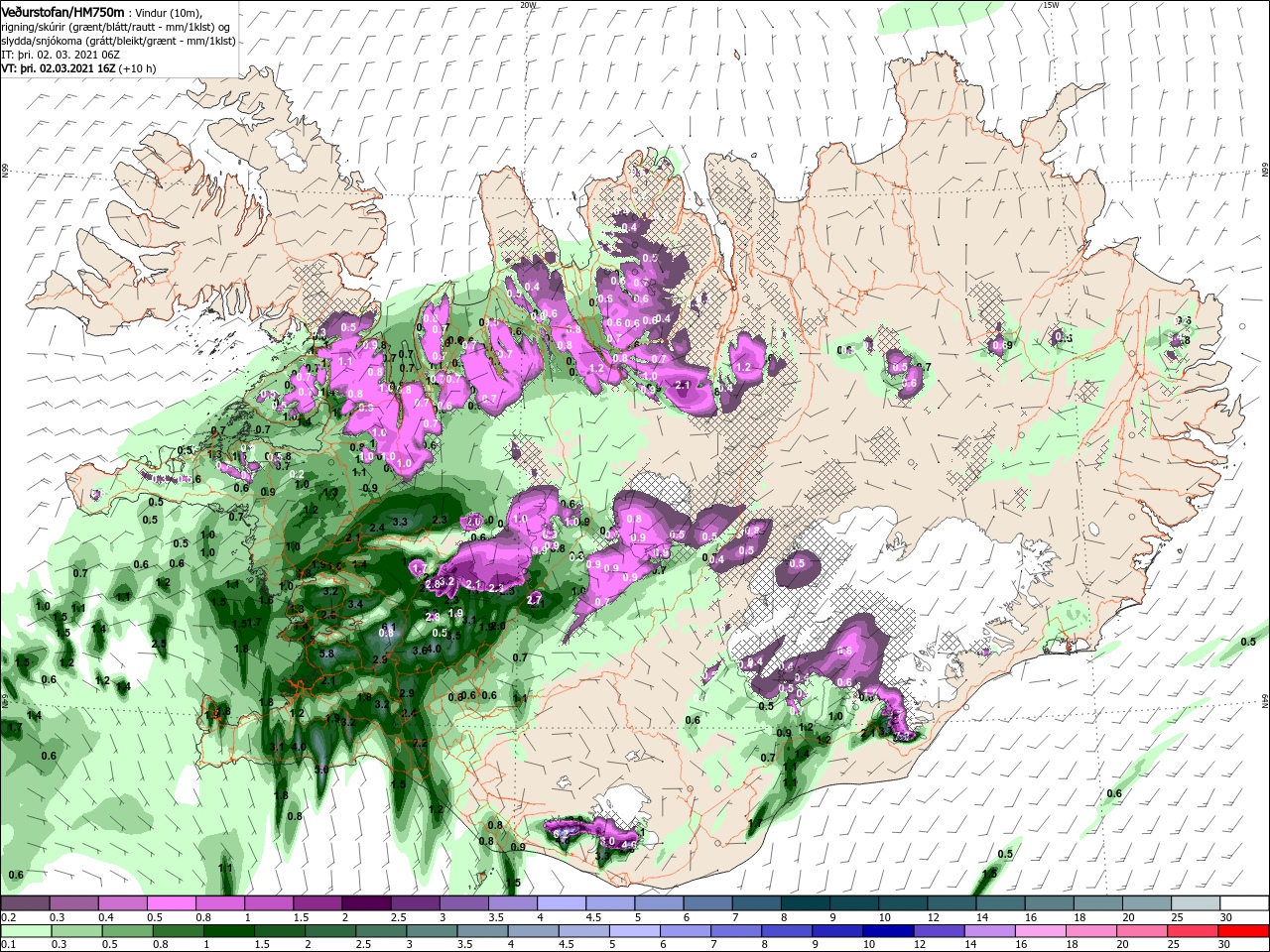Click the '15W' longitude label at the top
Screen dimensions: 1270x952
(1051, 5)
